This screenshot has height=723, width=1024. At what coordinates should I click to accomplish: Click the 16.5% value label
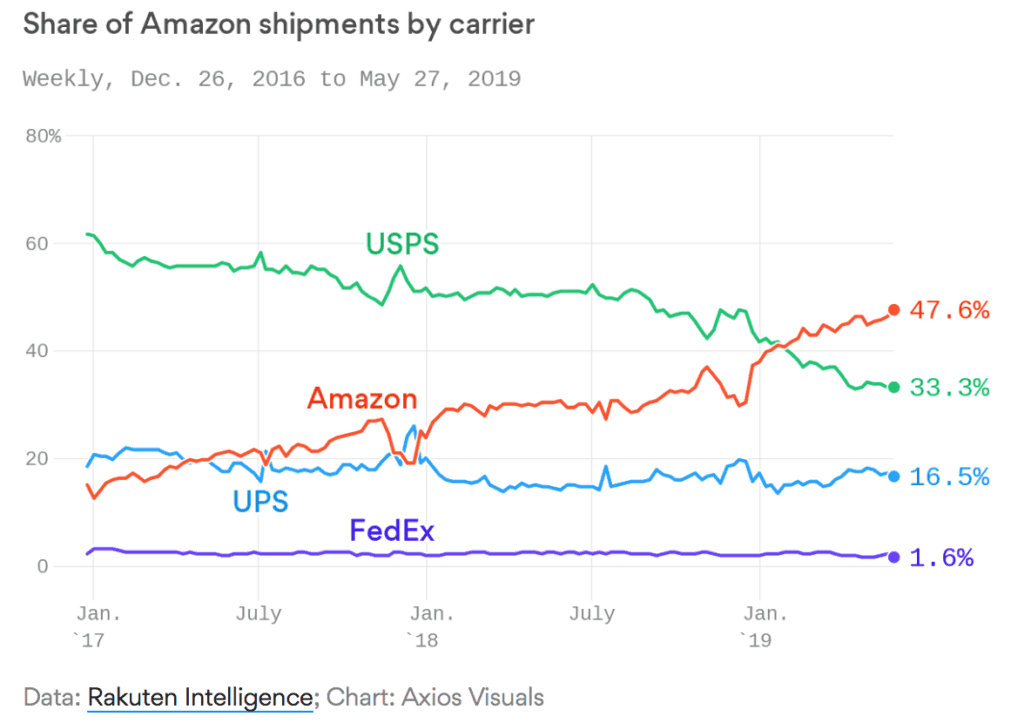[x=949, y=477]
